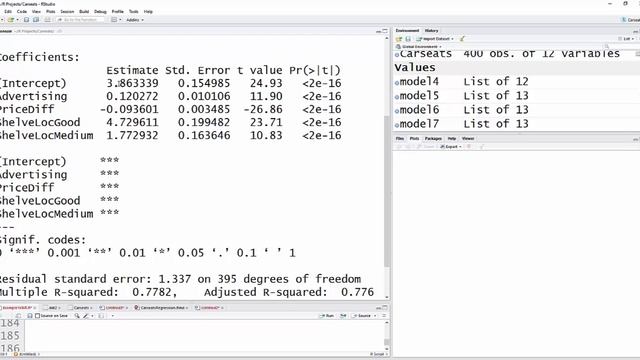
Task: Switch to the Files tab
Action: tap(400, 138)
